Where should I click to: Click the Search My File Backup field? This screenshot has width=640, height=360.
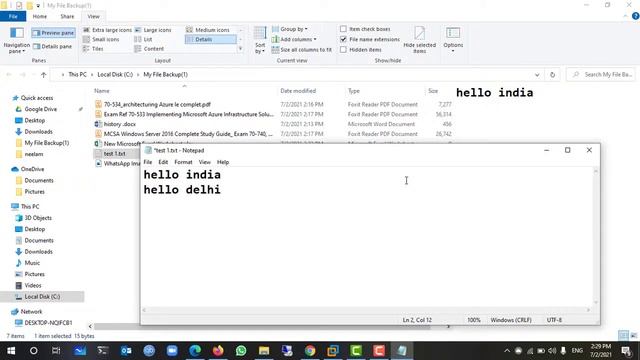[601, 74]
